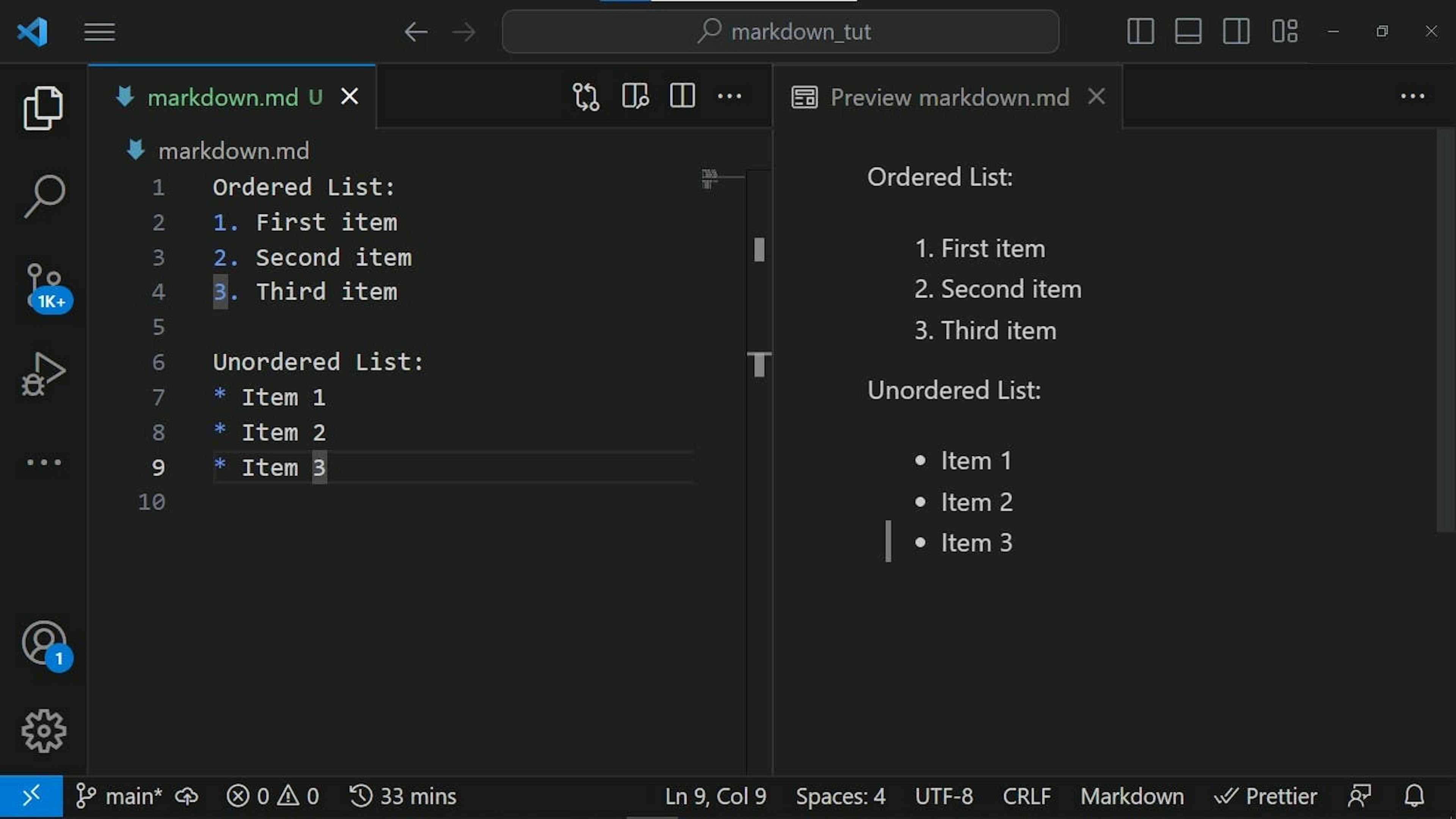Toggle the bottom panel layout icon
Screen dimensions: 1456x819
tap(1188, 31)
